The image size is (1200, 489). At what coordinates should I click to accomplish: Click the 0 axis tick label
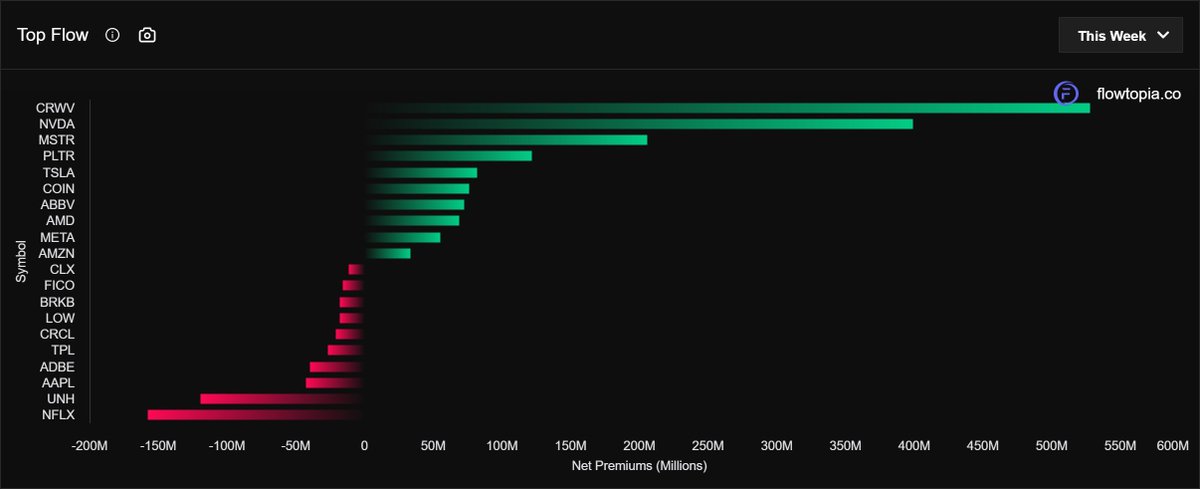364,445
